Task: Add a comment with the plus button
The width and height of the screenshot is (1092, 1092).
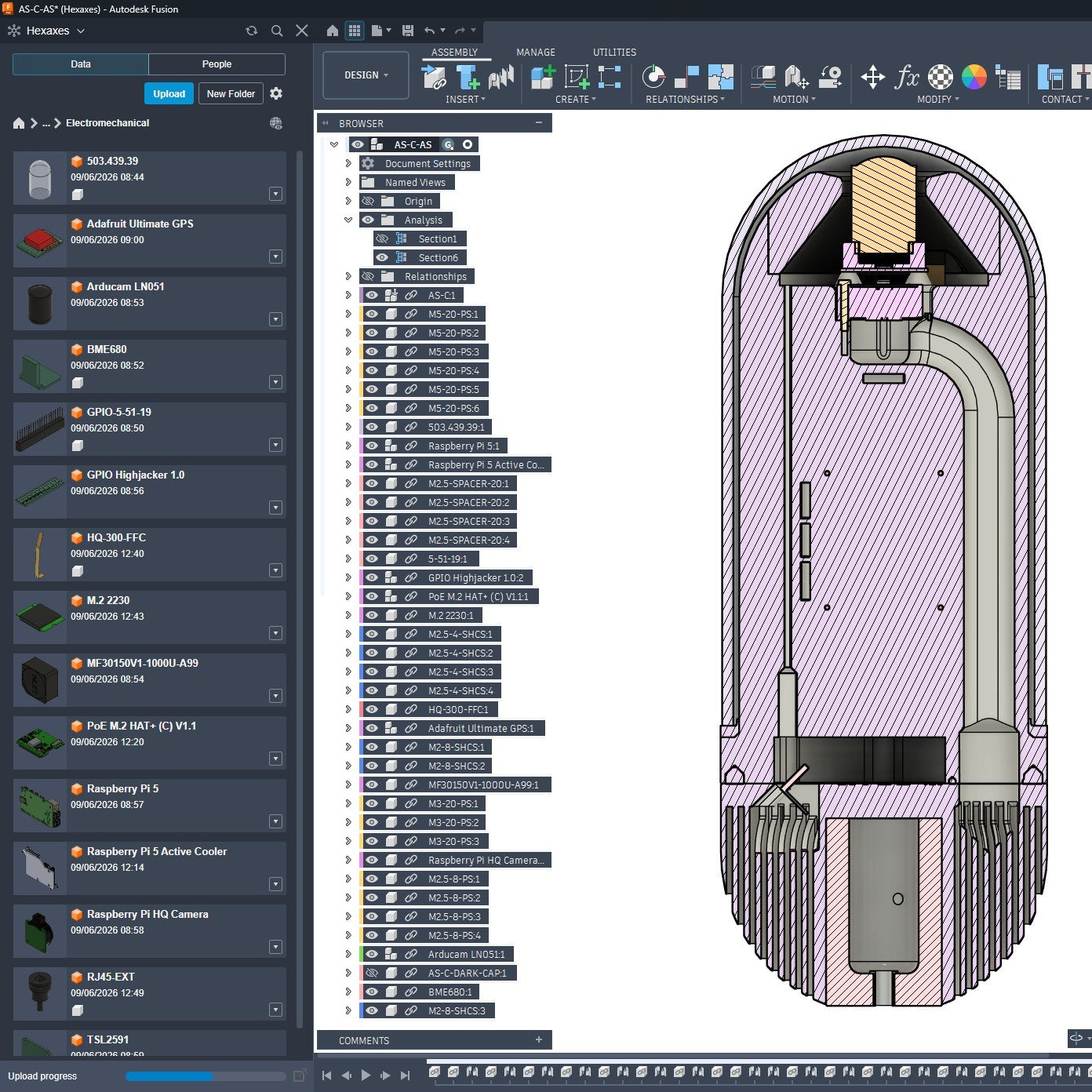Action: (x=539, y=1040)
